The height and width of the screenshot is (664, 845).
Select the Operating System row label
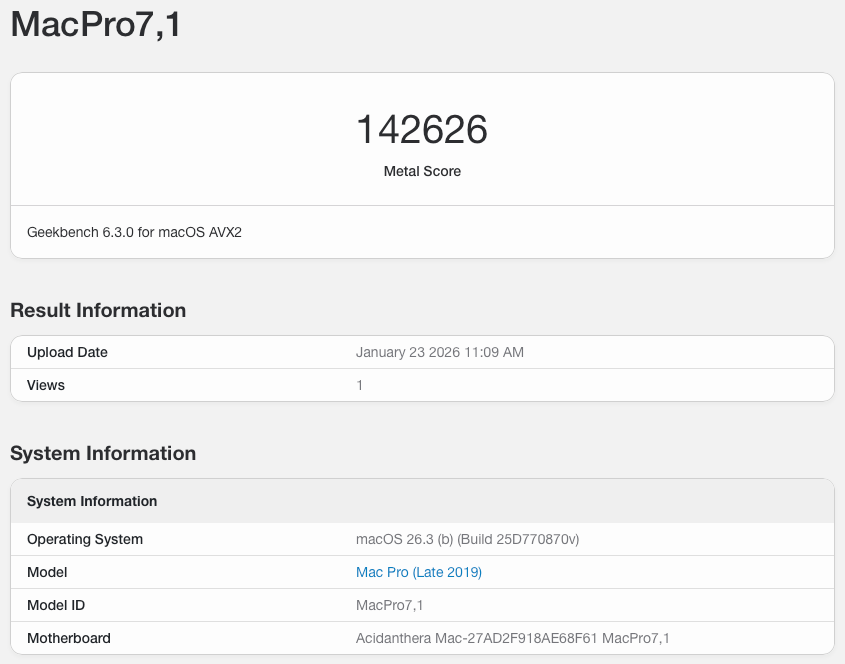[85, 539]
